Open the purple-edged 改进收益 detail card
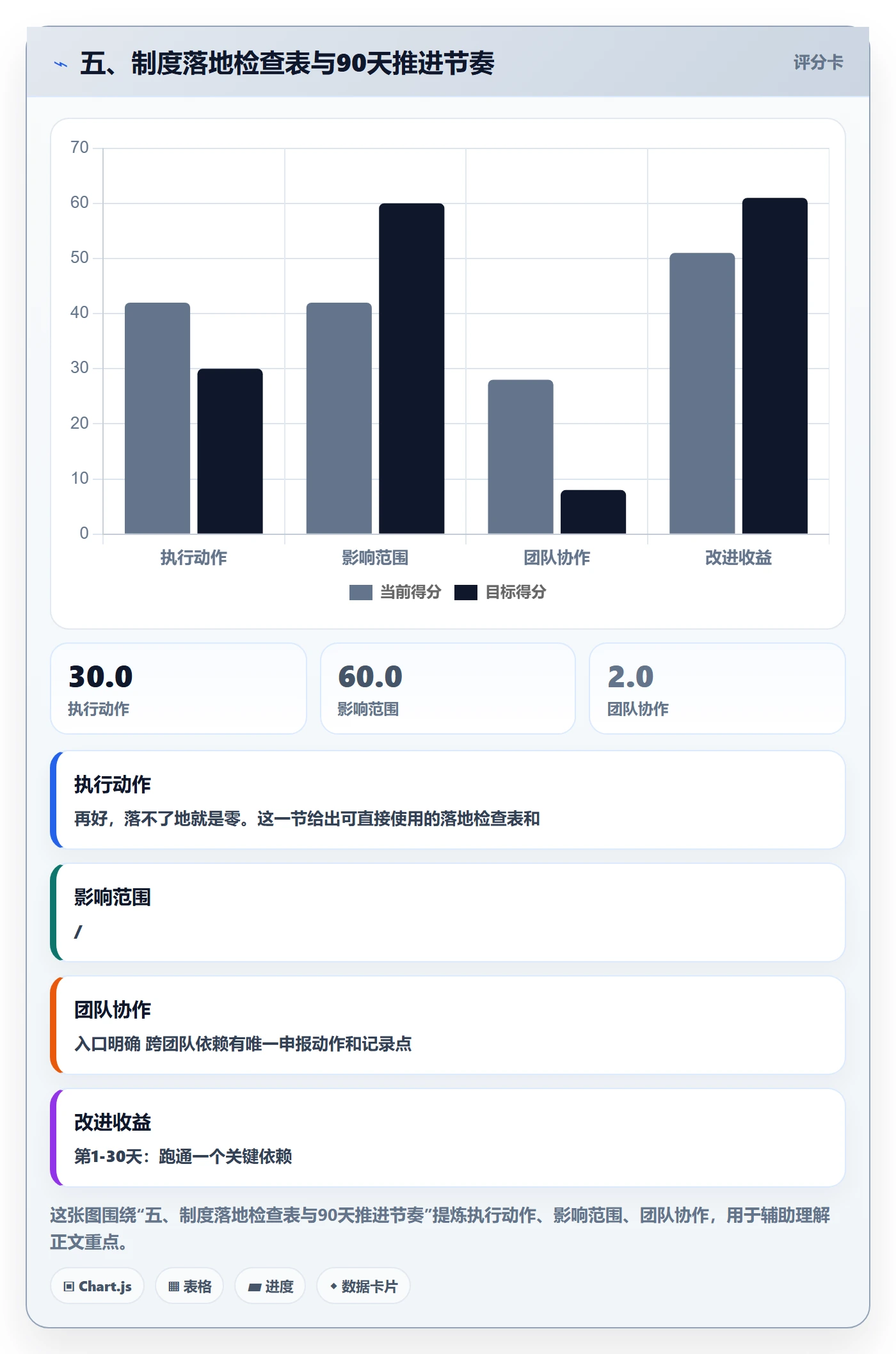 click(448, 1138)
